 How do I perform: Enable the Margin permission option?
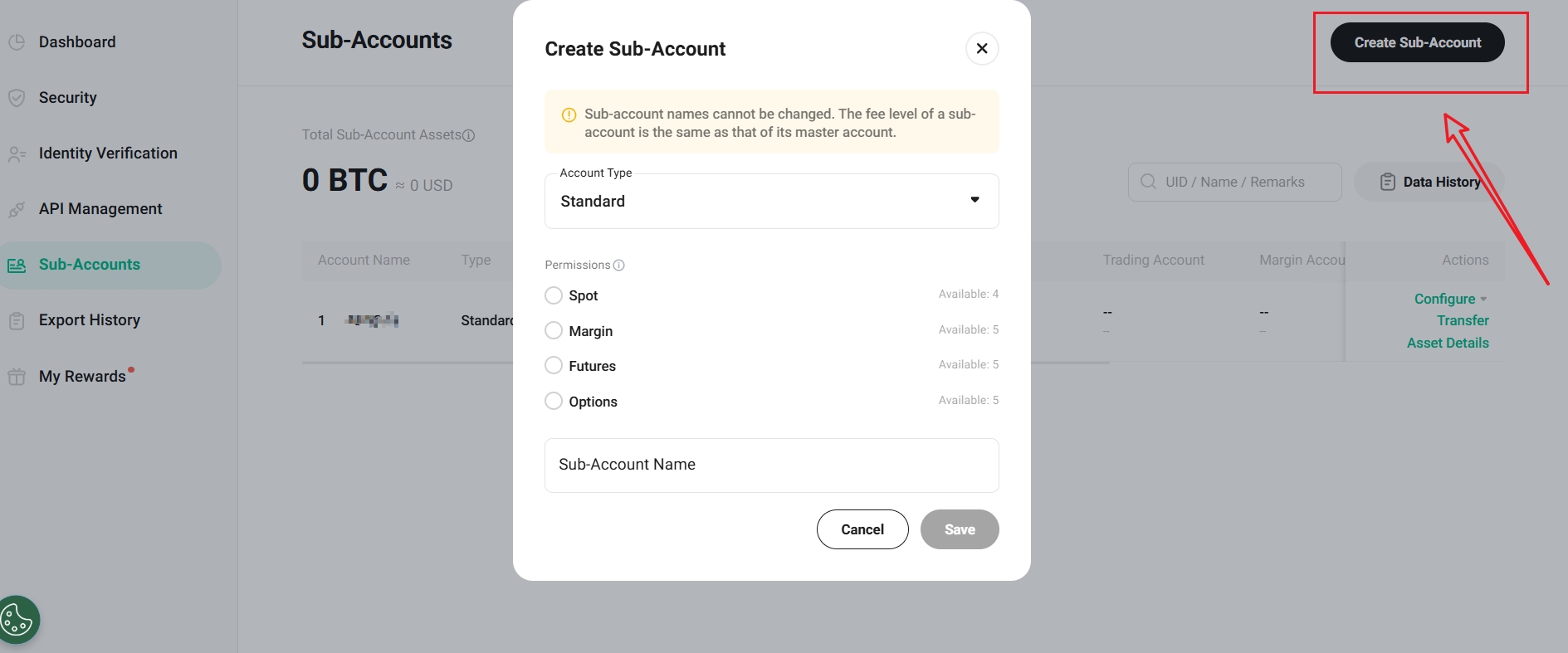[x=554, y=331]
